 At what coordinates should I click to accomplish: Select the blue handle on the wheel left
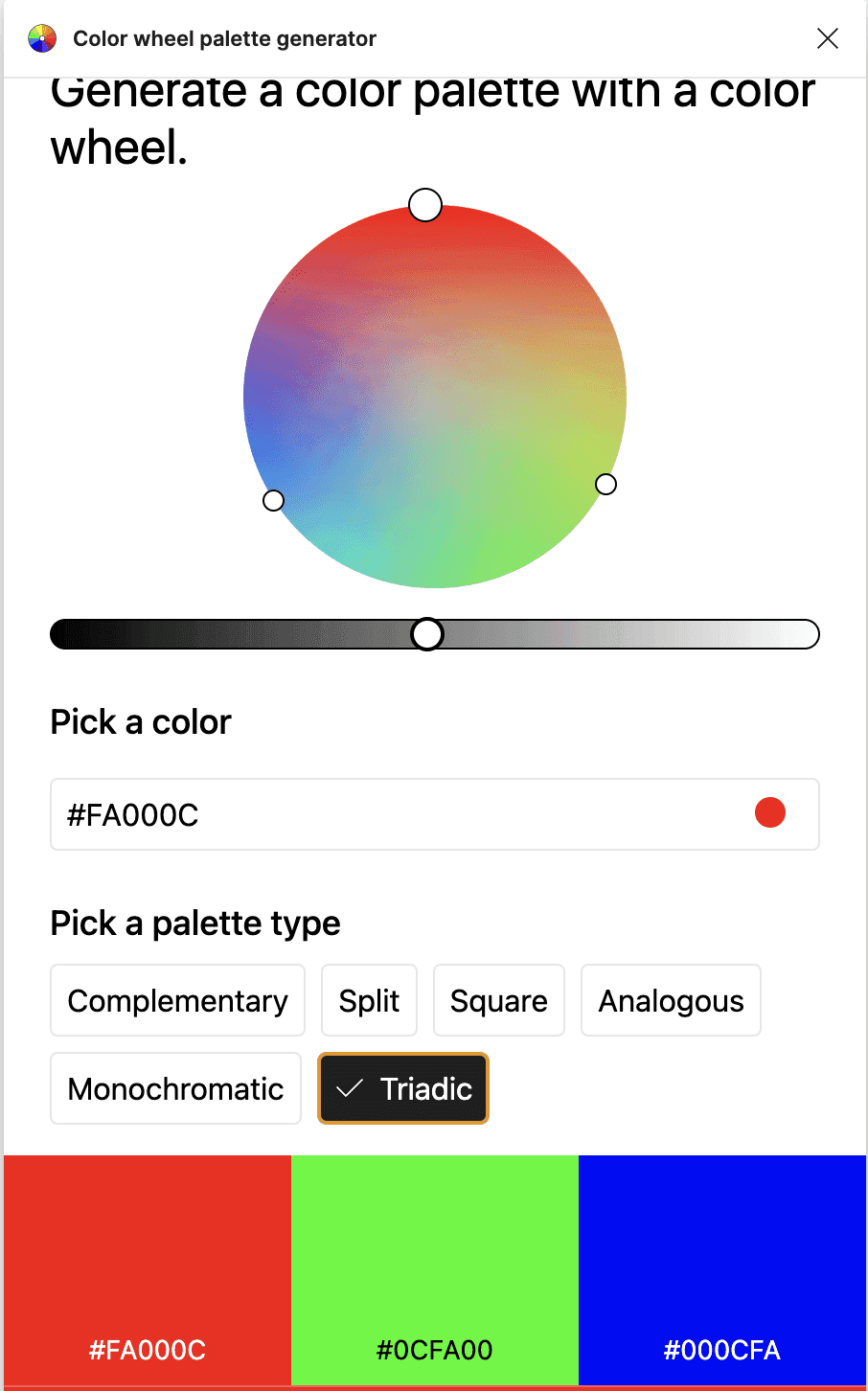tap(273, 500)
